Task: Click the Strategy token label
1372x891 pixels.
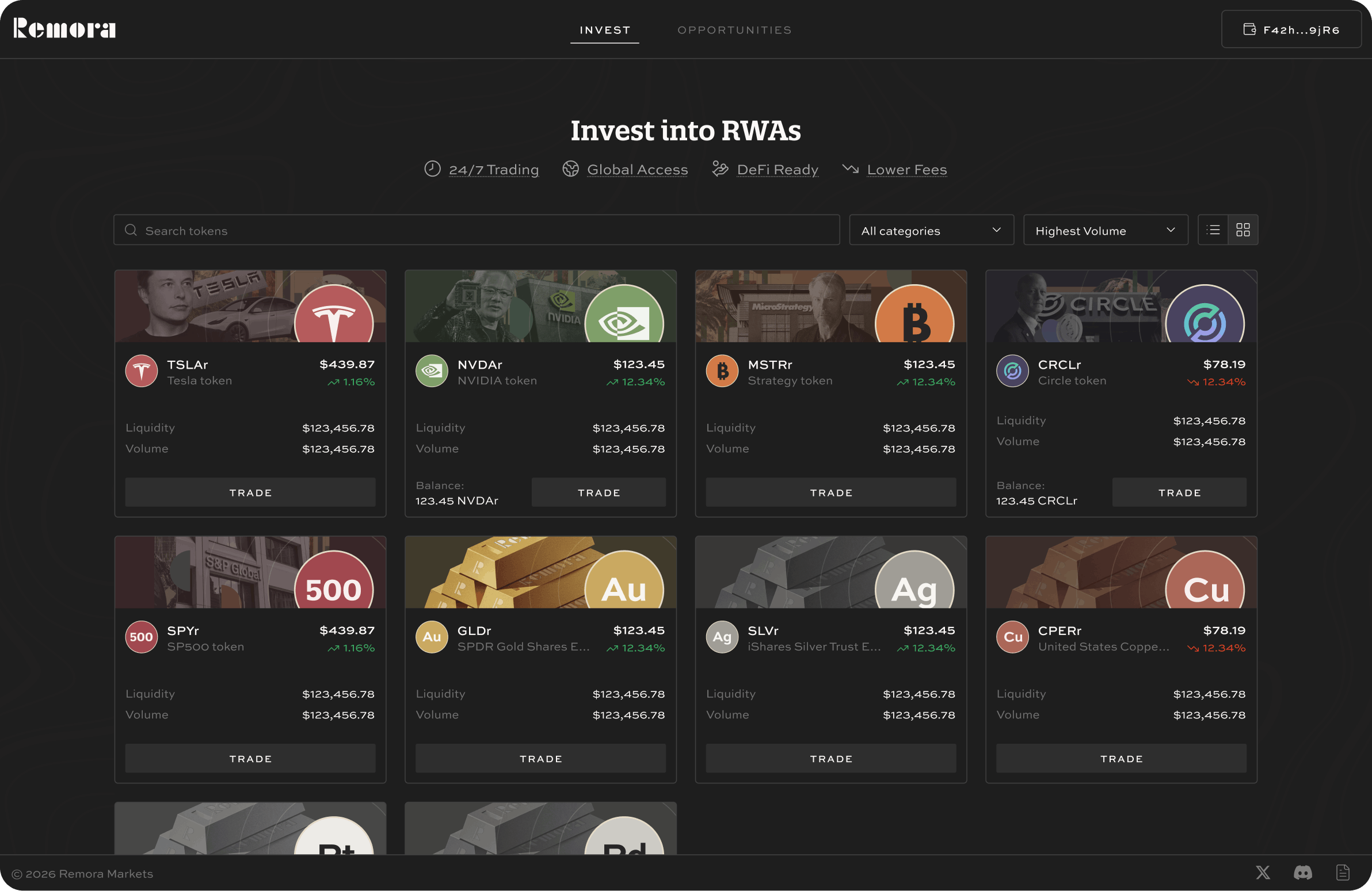Action: coord(790,380)
